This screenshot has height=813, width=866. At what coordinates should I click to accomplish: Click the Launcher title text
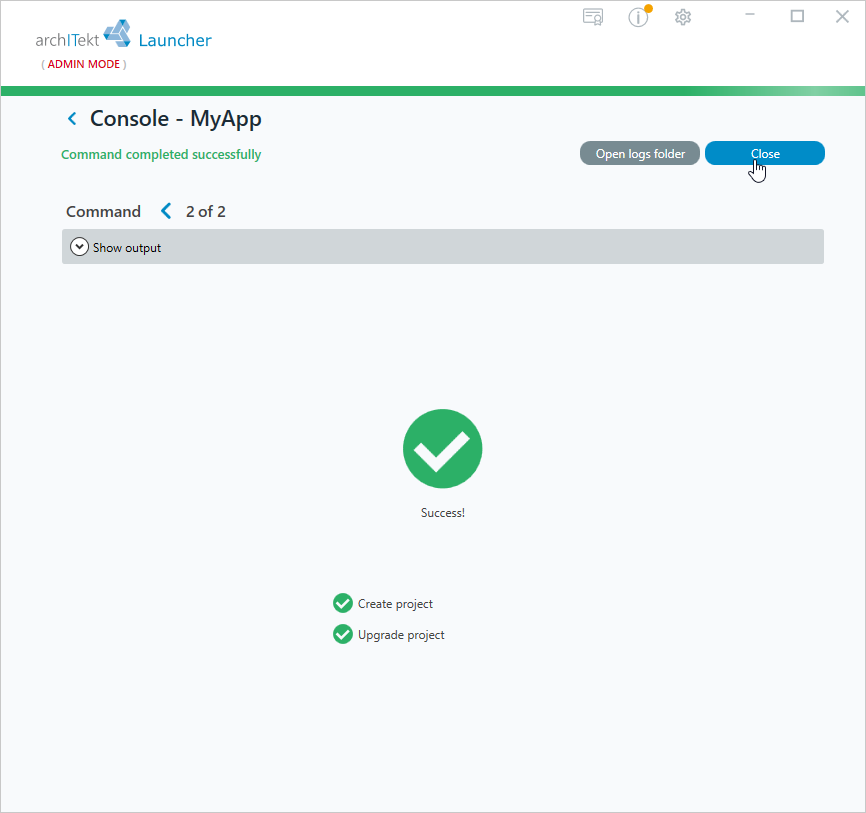point(175,40)
